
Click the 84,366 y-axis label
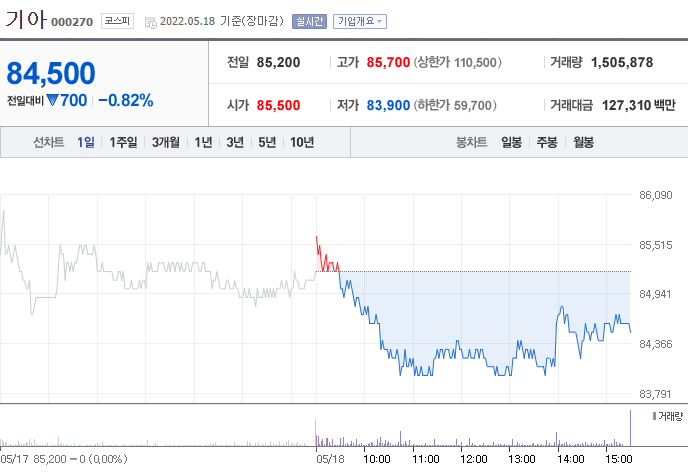coord(656,344)
